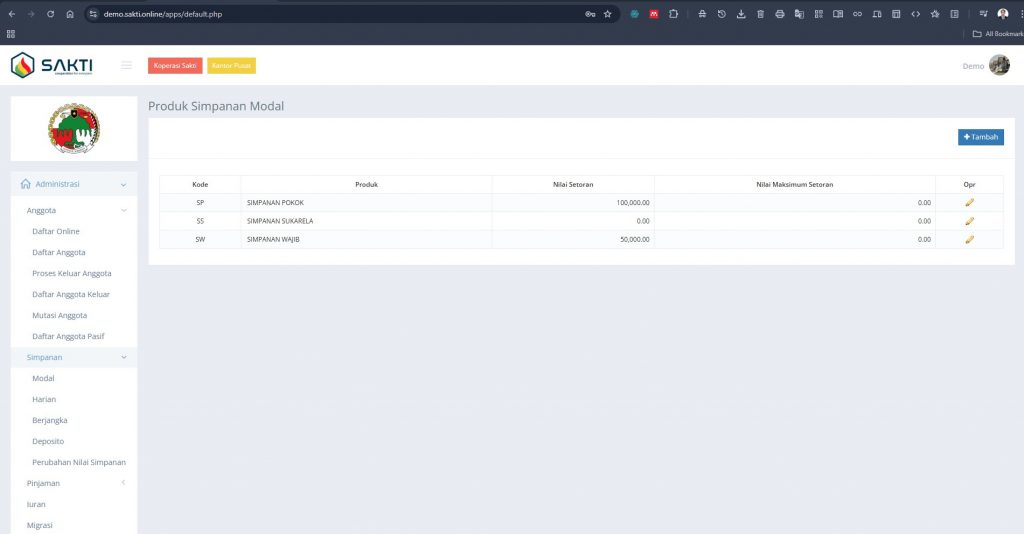The height and width of the screenshot is (534, 1024).
Task: Select Deposito under Simpanan
Action: [48, 441]
